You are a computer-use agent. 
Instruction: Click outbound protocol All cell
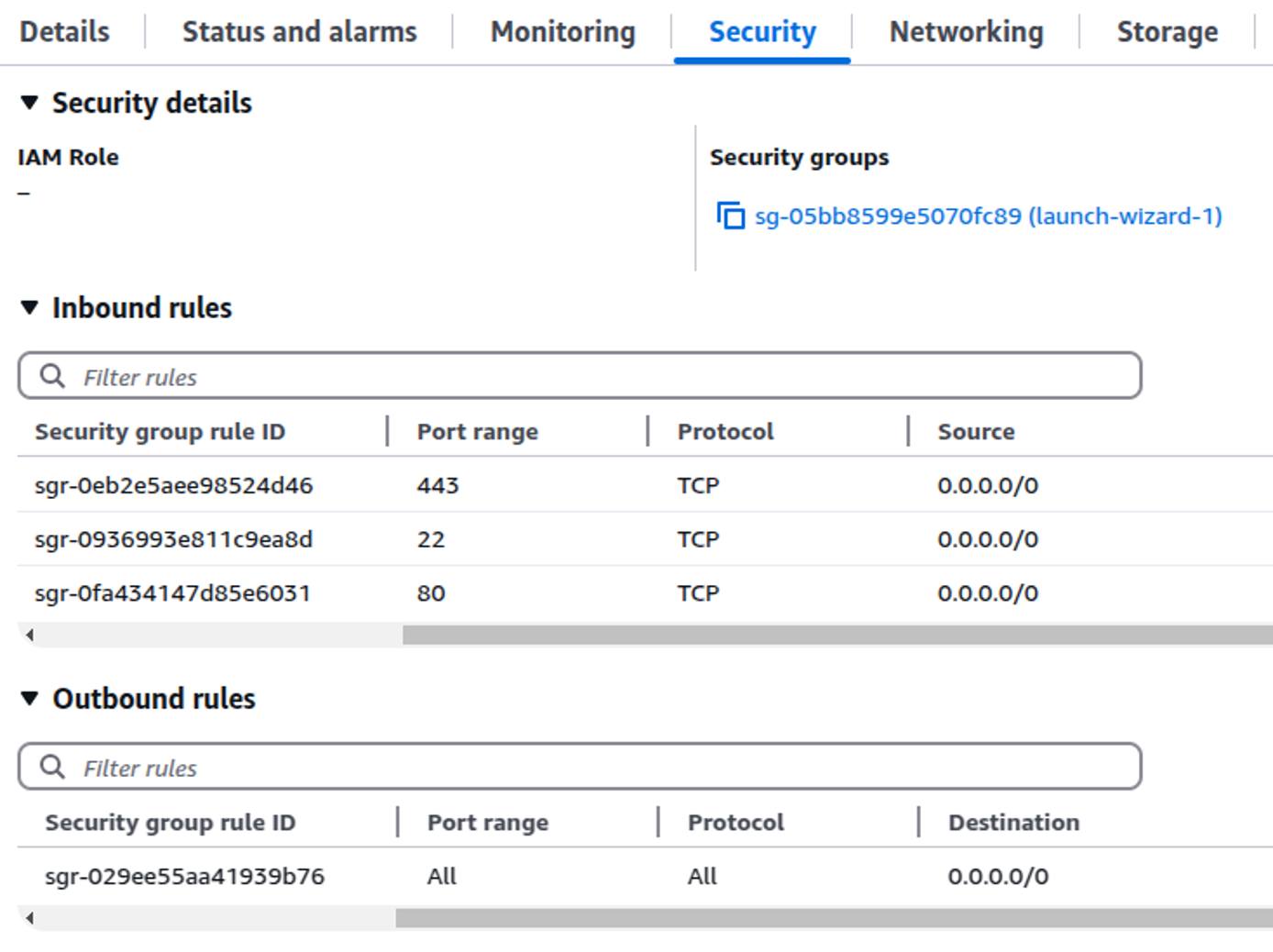point(702,876)
